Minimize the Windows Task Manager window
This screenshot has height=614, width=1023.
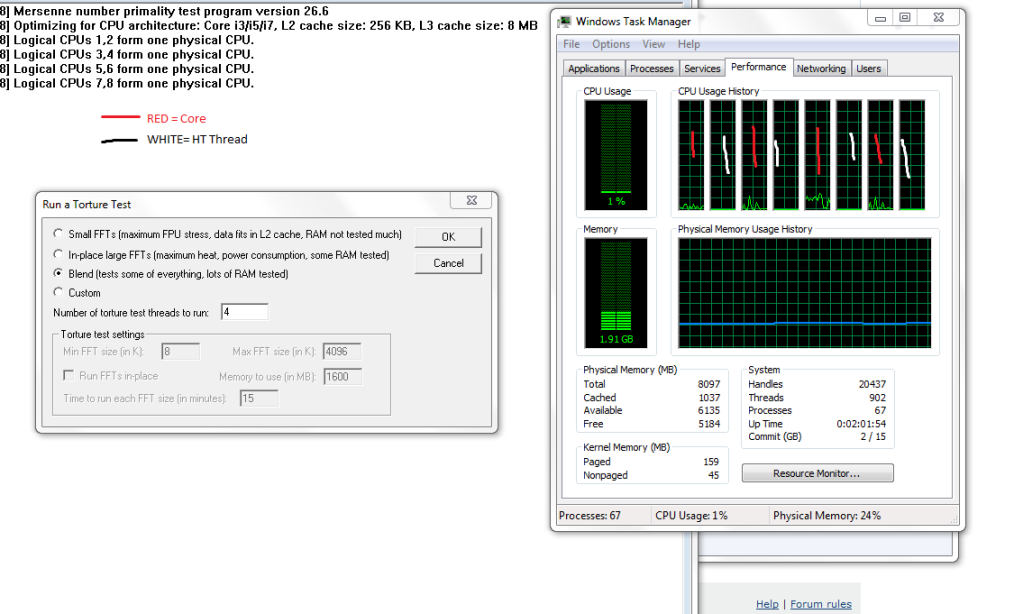click(x=880, y=18)
